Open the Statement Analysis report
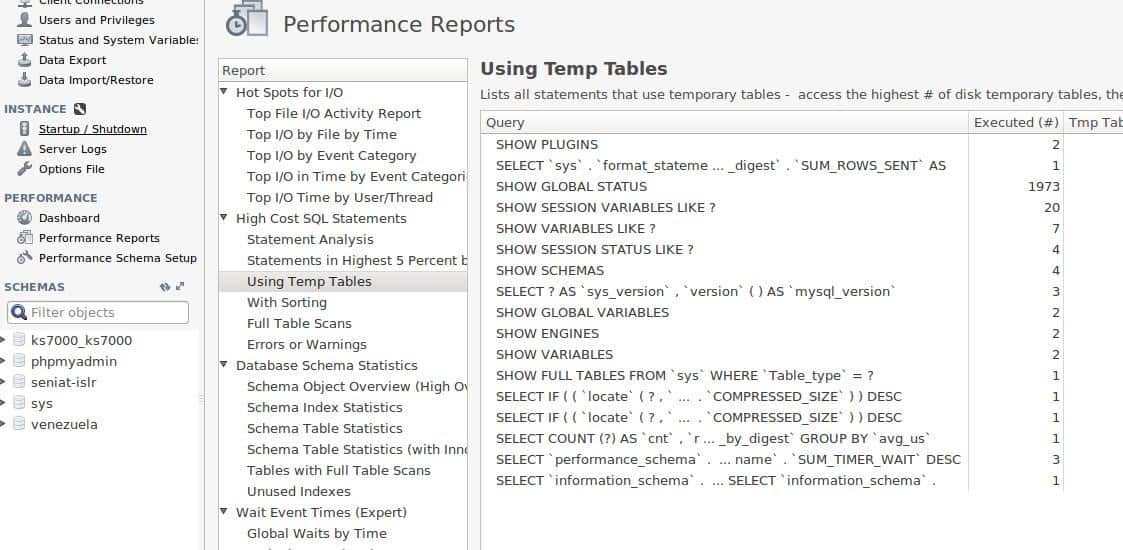Screen dimensions: 1123x550 pos(310,240)
